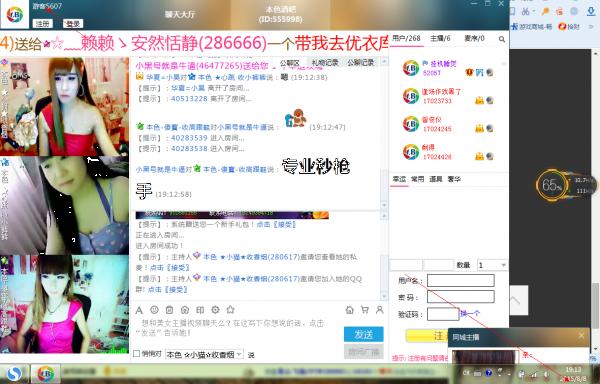Open the user profile person icon
600x384 pixels.
pyautogui.click(x=380, y=310)
